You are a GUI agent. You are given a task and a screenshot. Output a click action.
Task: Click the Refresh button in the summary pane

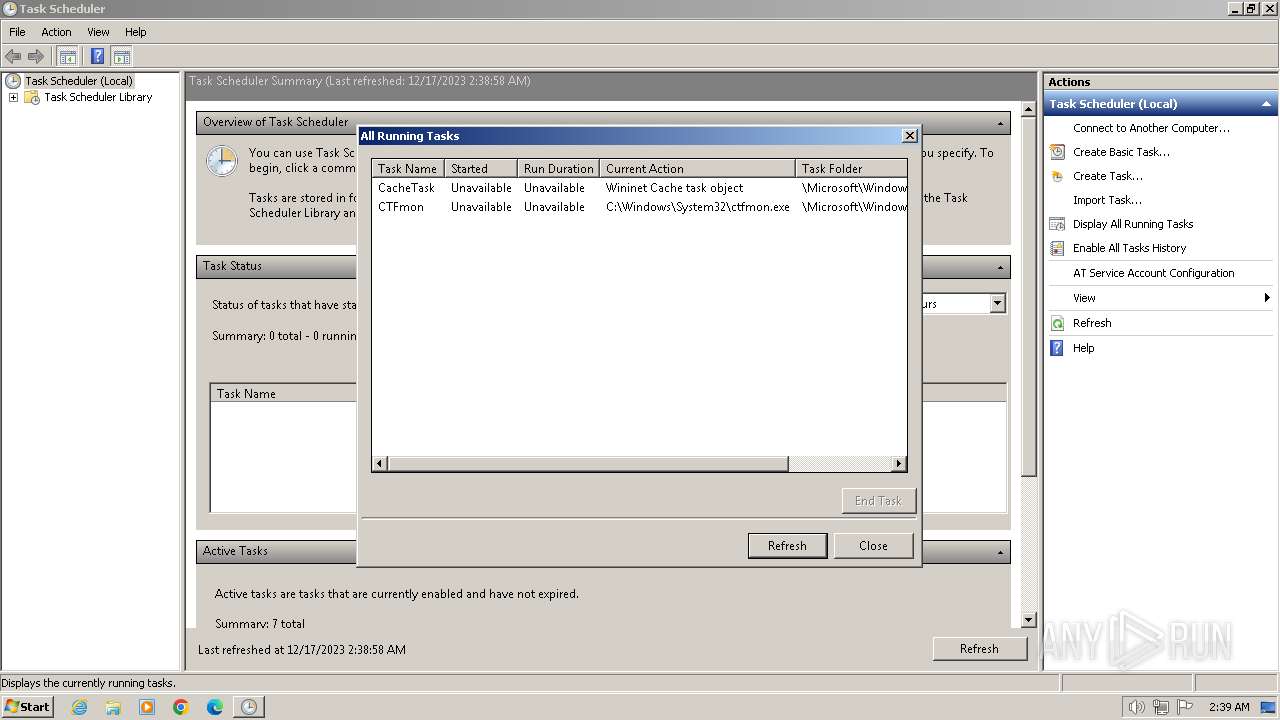pyautogui.click(x=979, y=649)
